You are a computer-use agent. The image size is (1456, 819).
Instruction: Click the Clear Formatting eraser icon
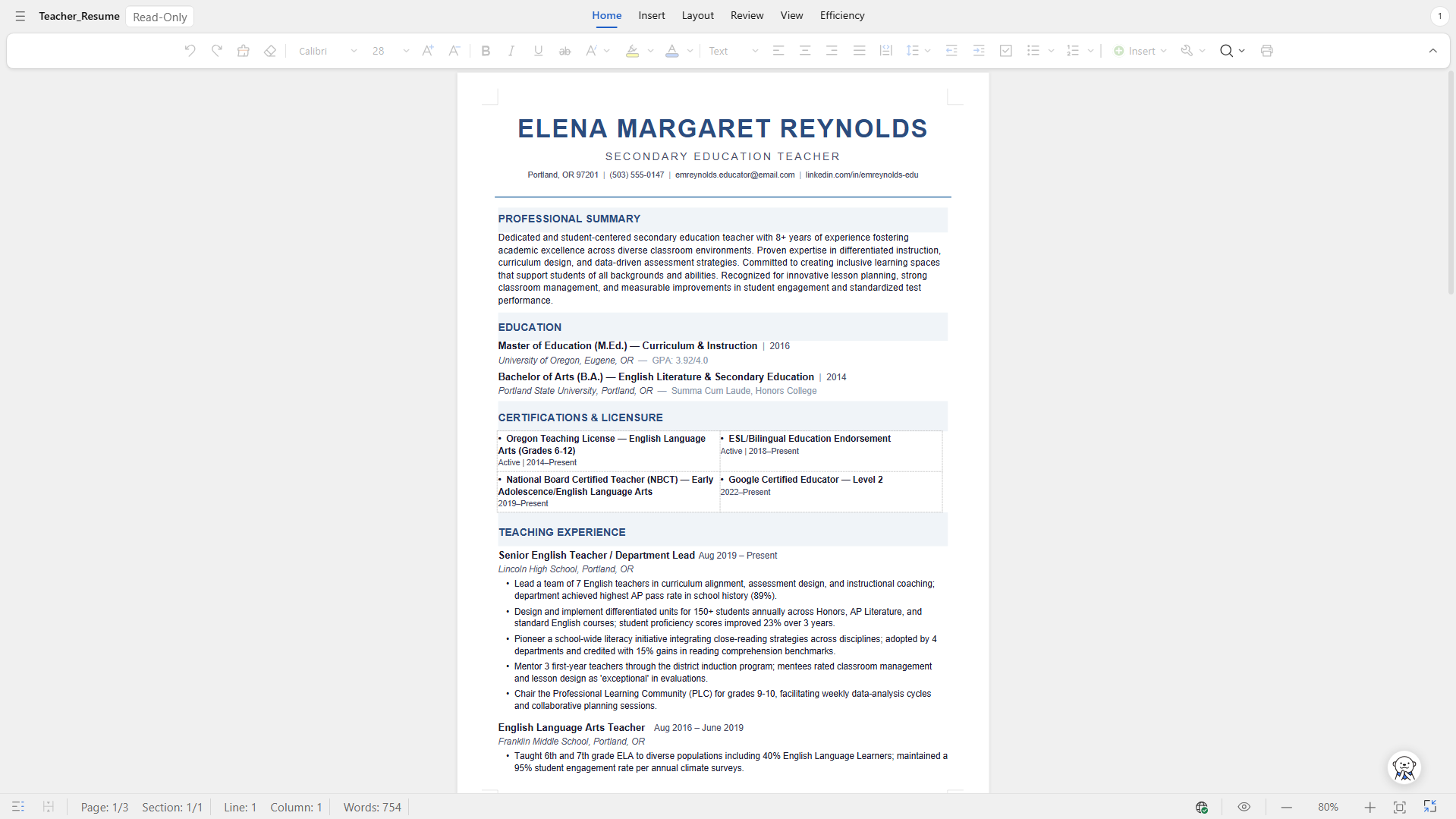click(x=270, y=51)
